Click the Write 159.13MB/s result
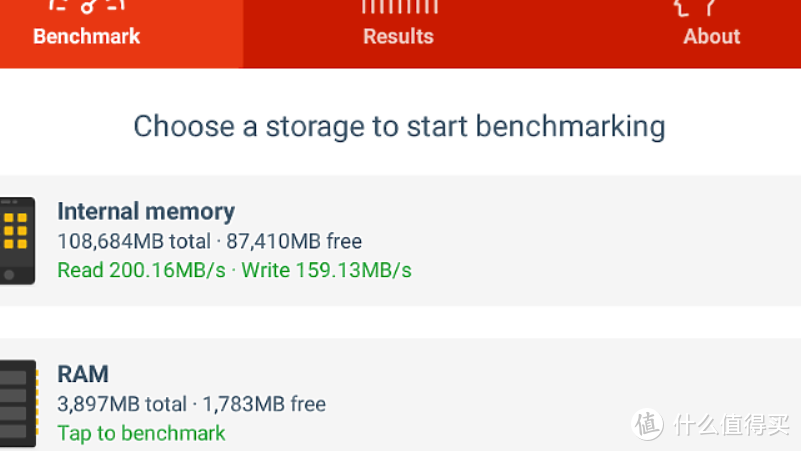The width and height of the screenshot is (801, 451). click(326, 270)
